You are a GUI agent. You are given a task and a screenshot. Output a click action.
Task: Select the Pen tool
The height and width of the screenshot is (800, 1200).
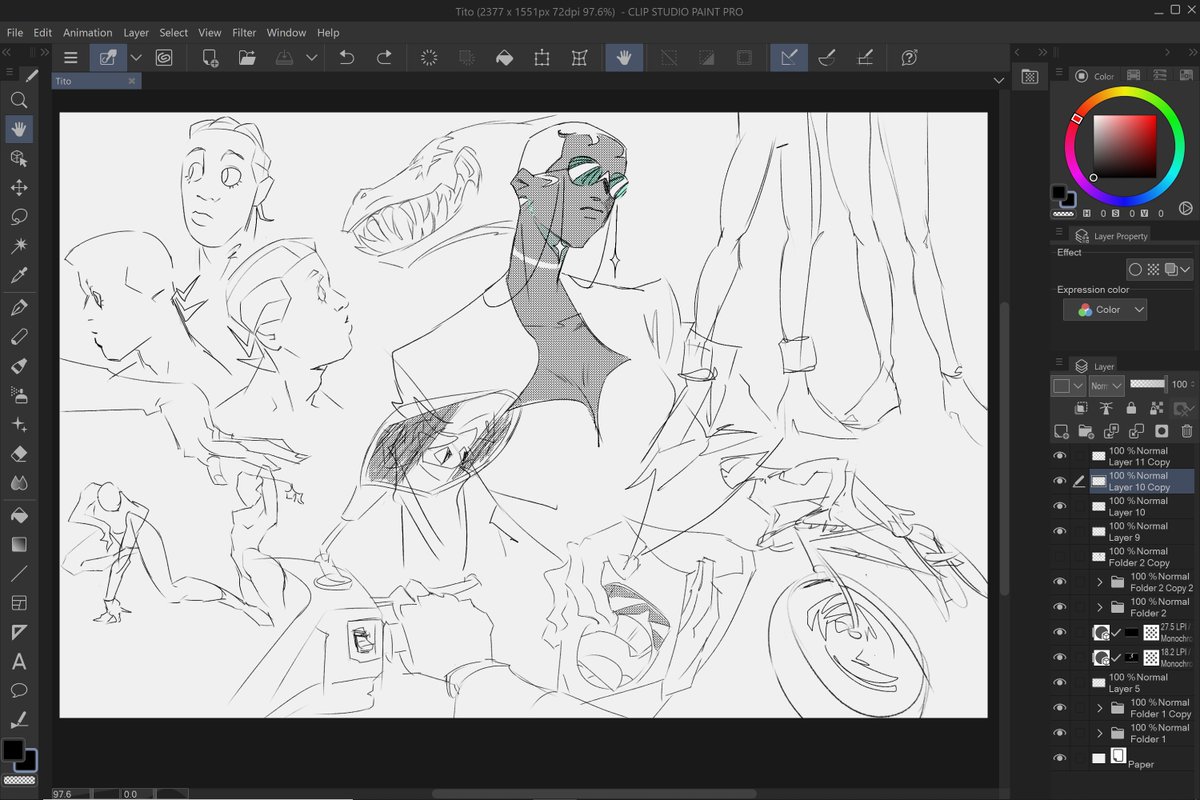18,308
